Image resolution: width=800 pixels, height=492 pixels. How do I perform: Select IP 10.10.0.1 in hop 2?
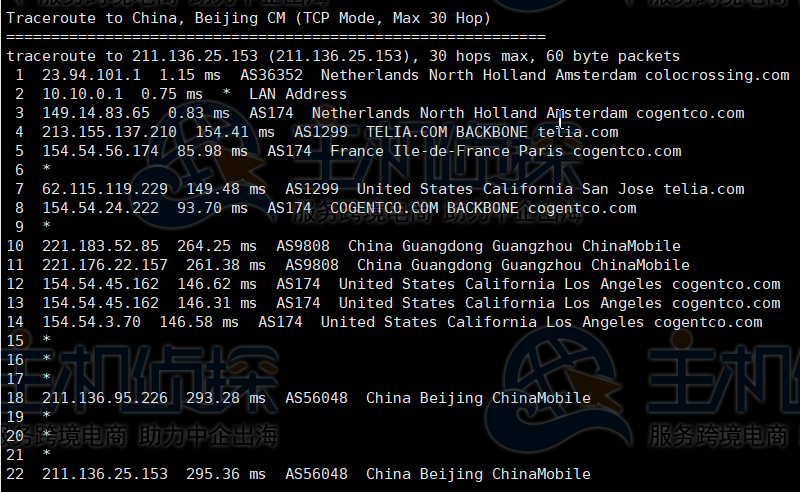pos(82,94)
